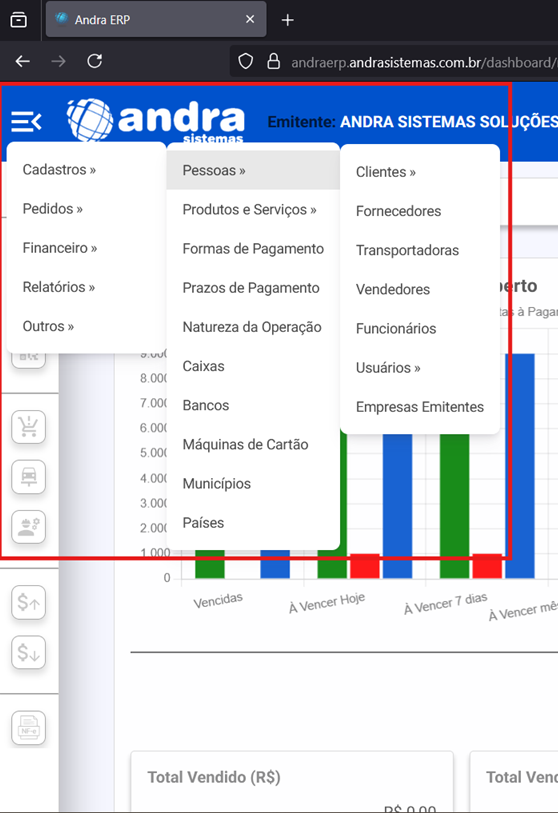Click the Andra Sistemas logo
This screenshot has height=813, width=558.
[x=156, y=120]
